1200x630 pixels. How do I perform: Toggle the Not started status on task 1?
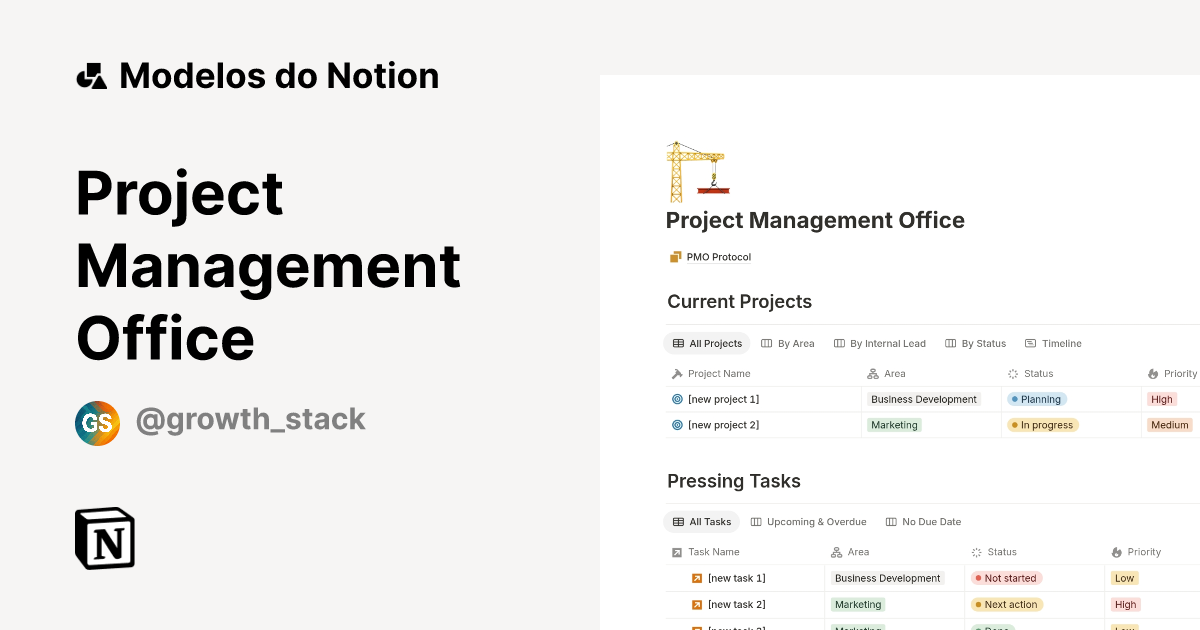[x=1005, y=578]
